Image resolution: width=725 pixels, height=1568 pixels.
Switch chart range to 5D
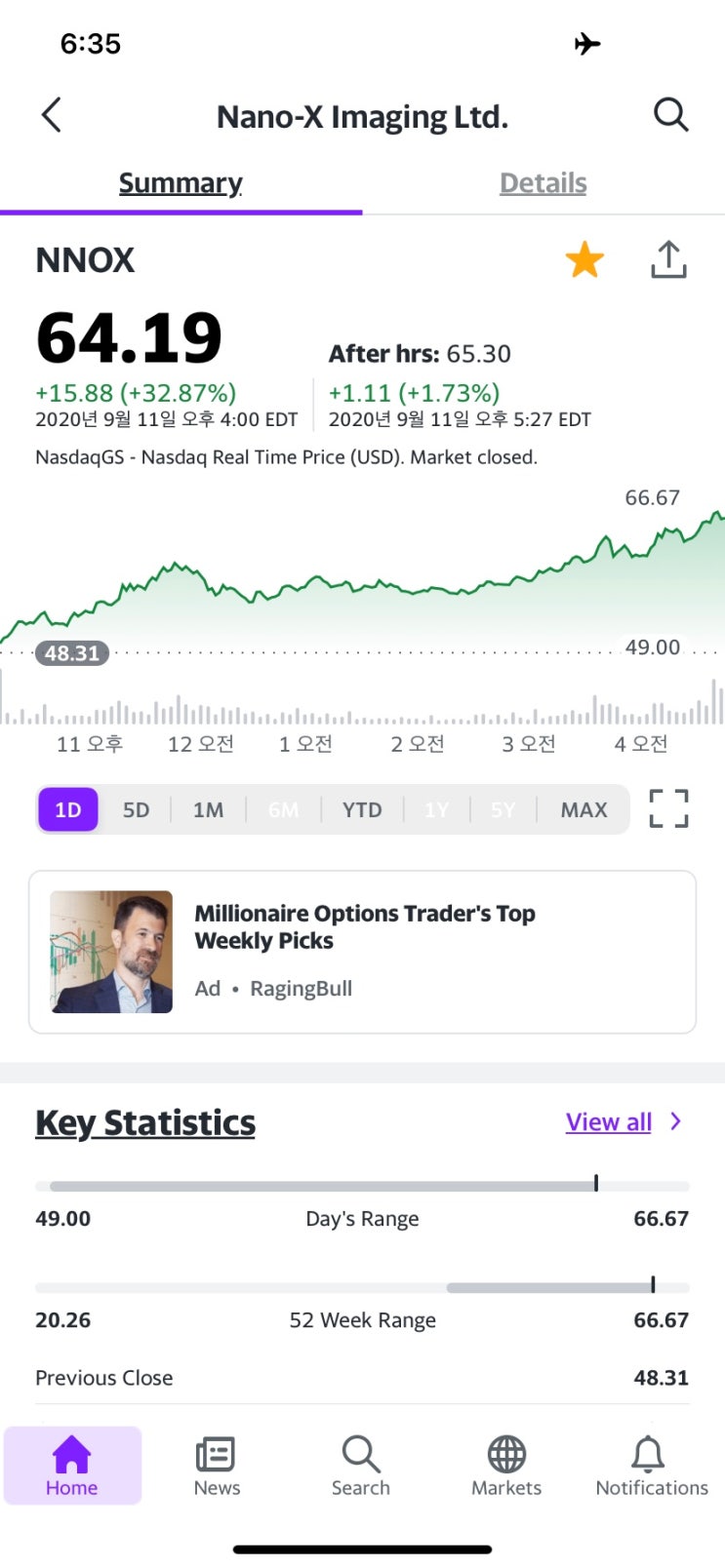coord(136,809)
